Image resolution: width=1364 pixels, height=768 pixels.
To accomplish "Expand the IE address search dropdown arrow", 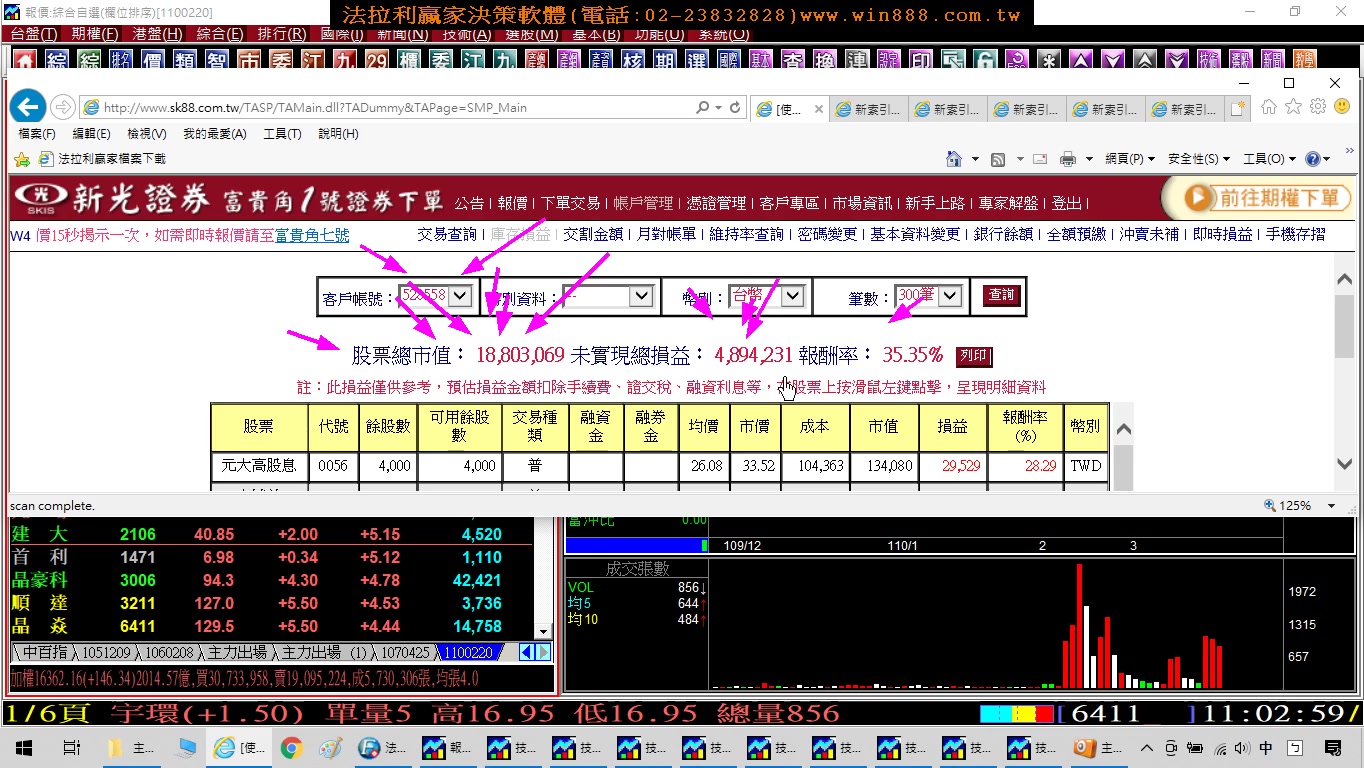I will tap(718, 107).
